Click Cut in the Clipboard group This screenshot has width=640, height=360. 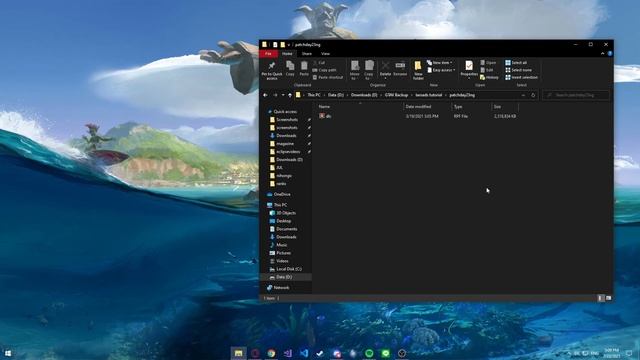[x=319, y=63]
